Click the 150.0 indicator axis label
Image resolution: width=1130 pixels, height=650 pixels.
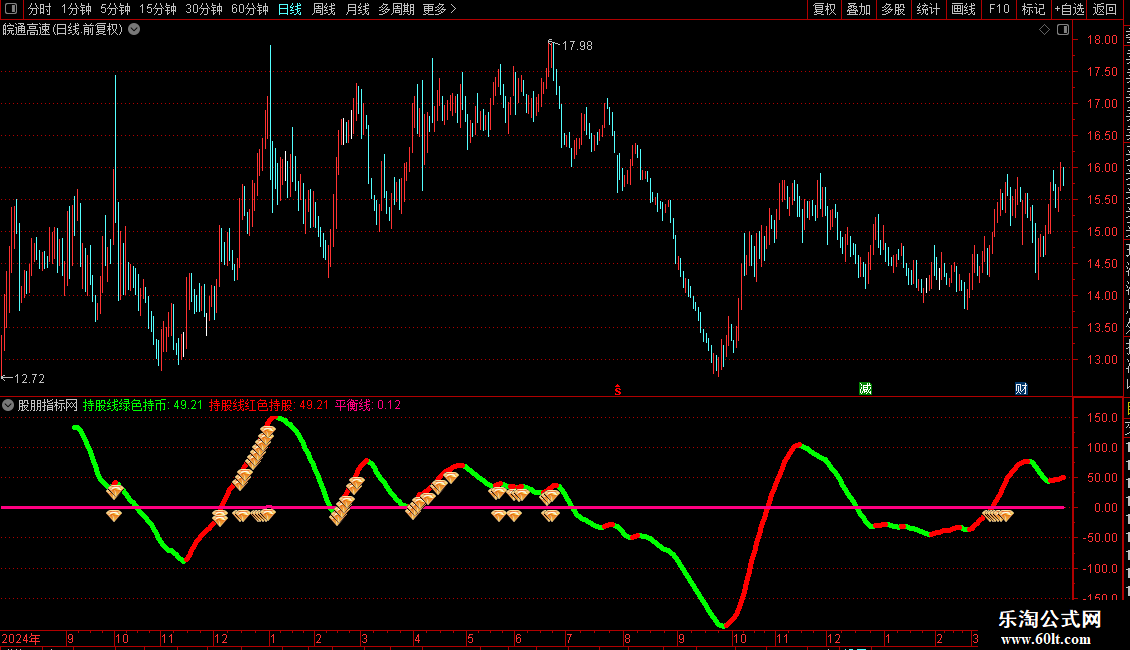pos(1103,418)
